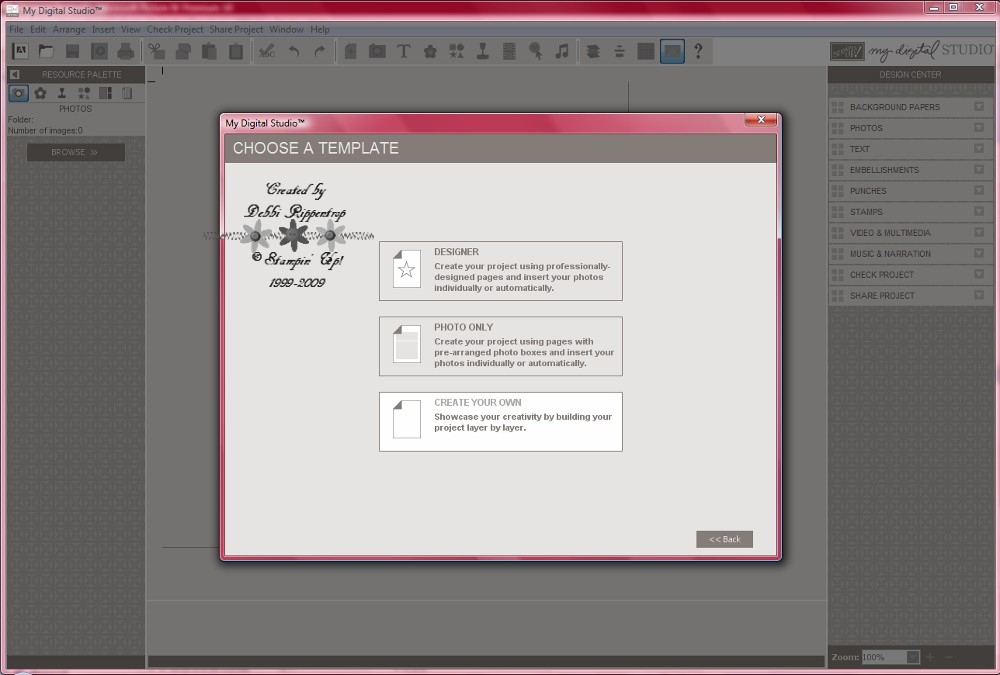Expand the Embellishments section arrow
Viewport: 1000px width, 675px height.
(979, 170)
